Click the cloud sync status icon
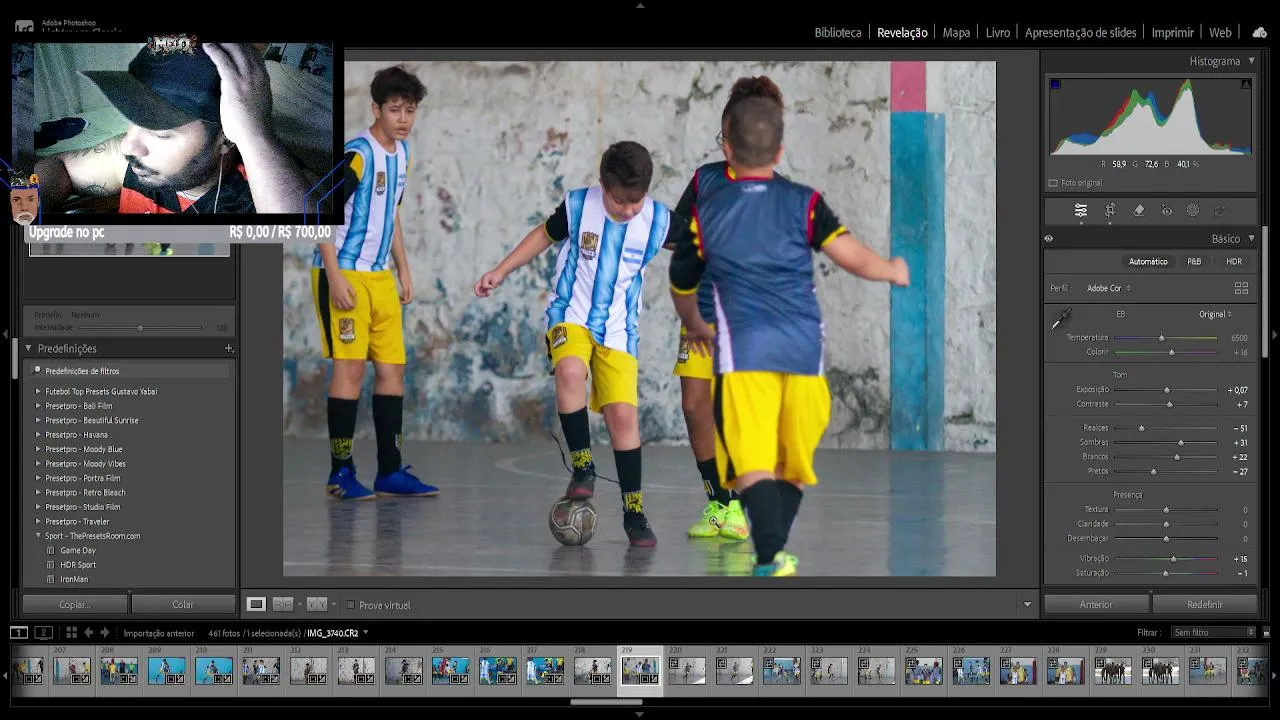The height and width of the screenshot is (720, 1280). click(1259, 32)
